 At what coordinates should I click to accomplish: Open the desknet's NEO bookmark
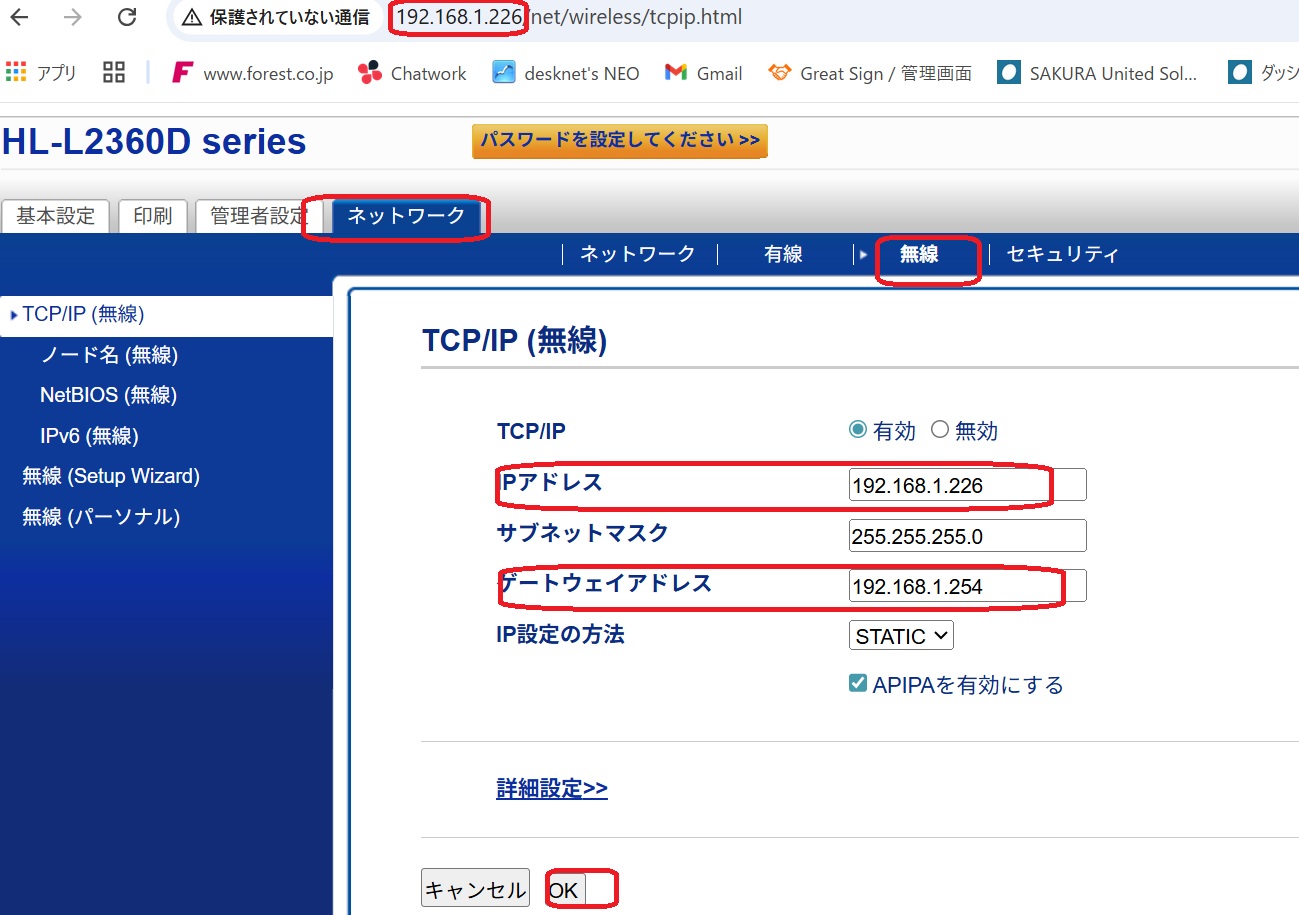[566, 73]
